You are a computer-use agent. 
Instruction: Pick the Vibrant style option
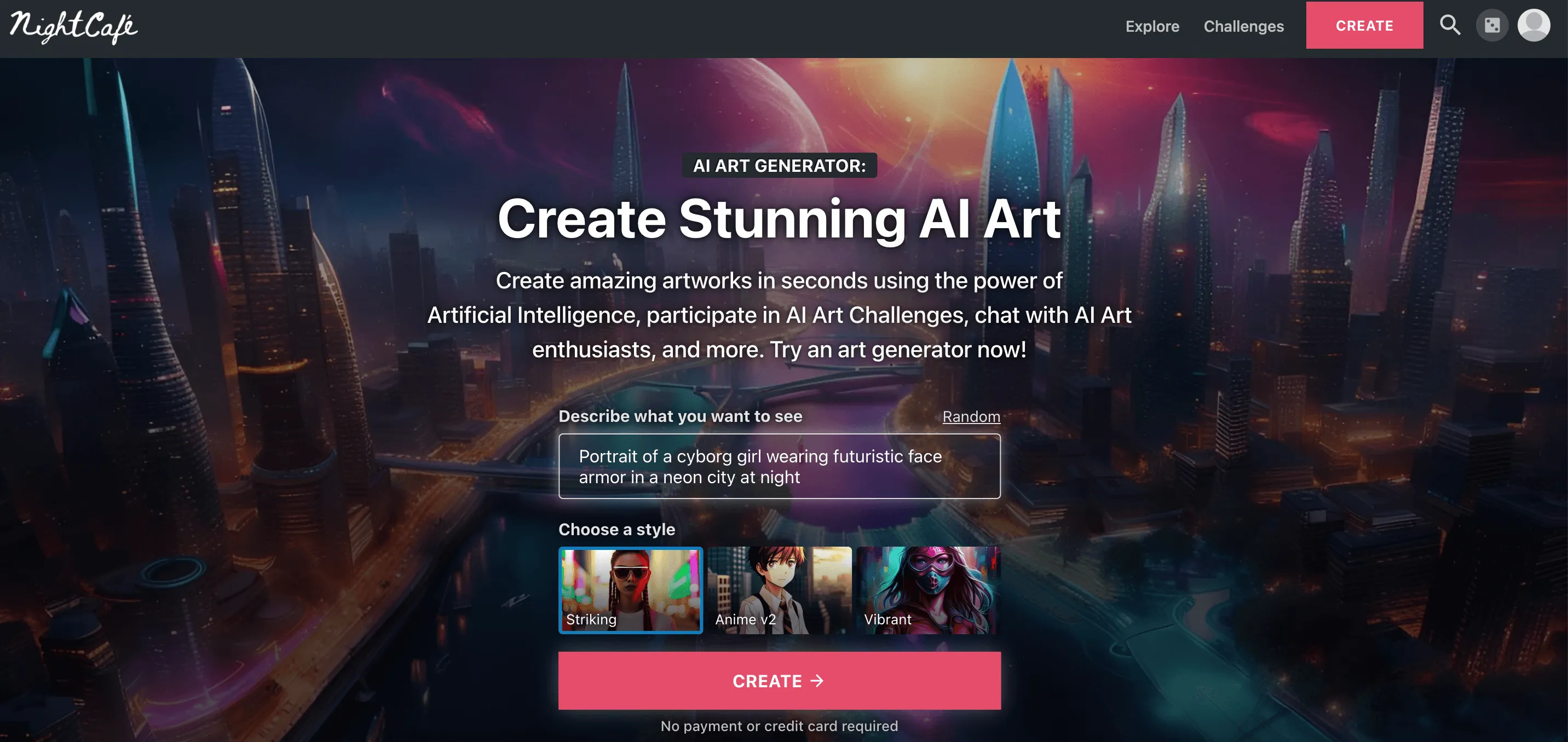tap(928, 590)
